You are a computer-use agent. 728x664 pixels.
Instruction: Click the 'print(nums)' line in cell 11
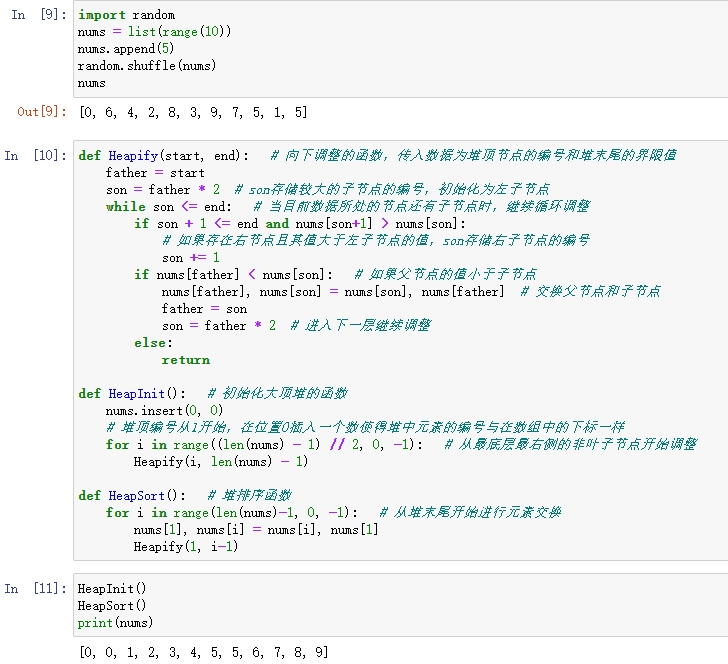click(x=115, y=623)
